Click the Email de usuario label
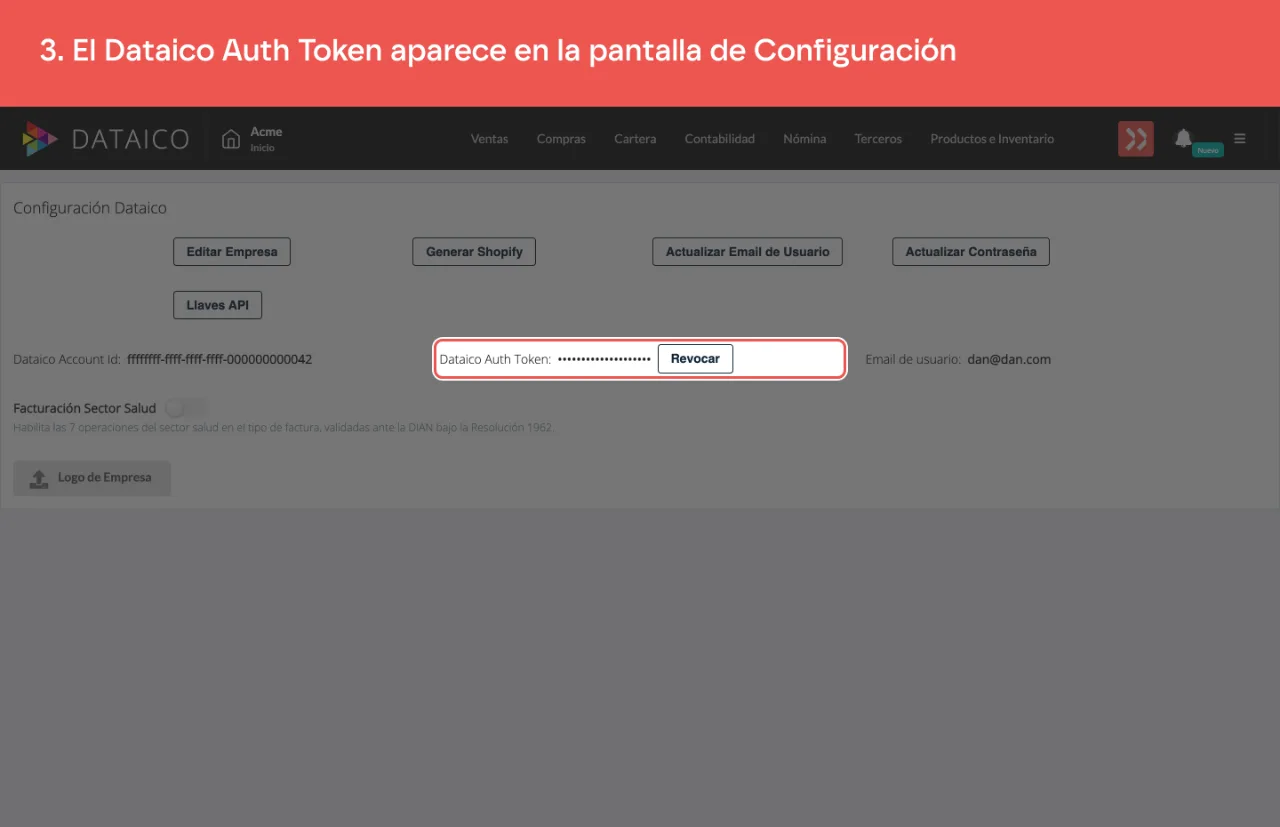1280x827 pixels. pos(913,359)
